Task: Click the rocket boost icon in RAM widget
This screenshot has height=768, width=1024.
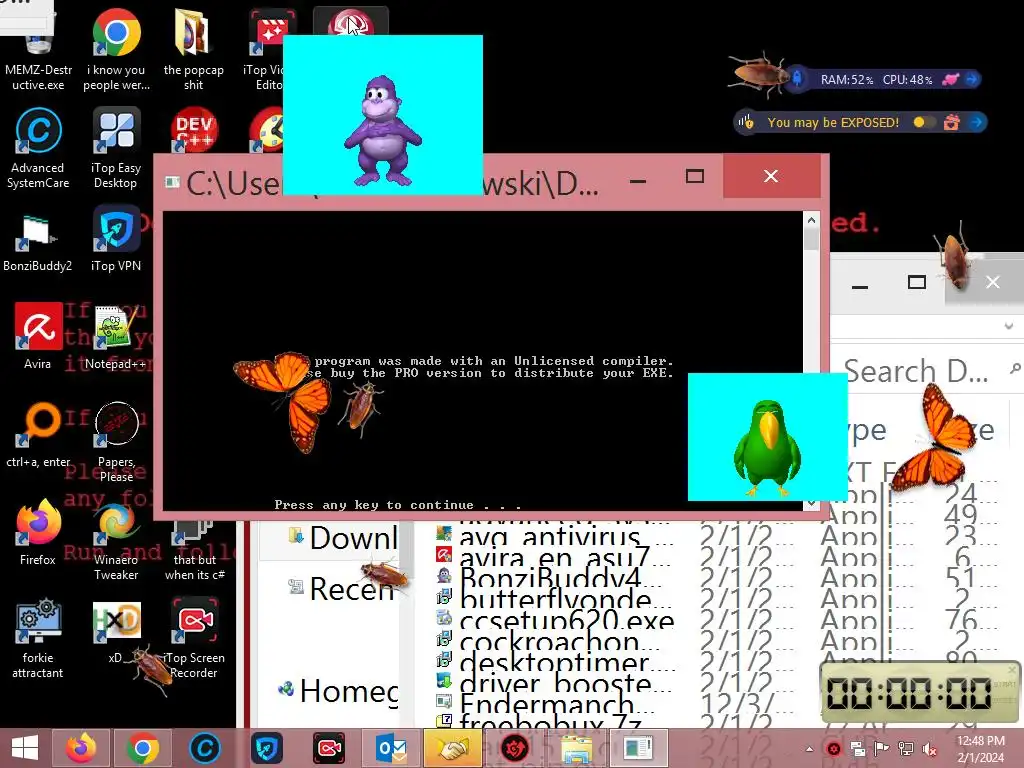Action: pos(797,79)
